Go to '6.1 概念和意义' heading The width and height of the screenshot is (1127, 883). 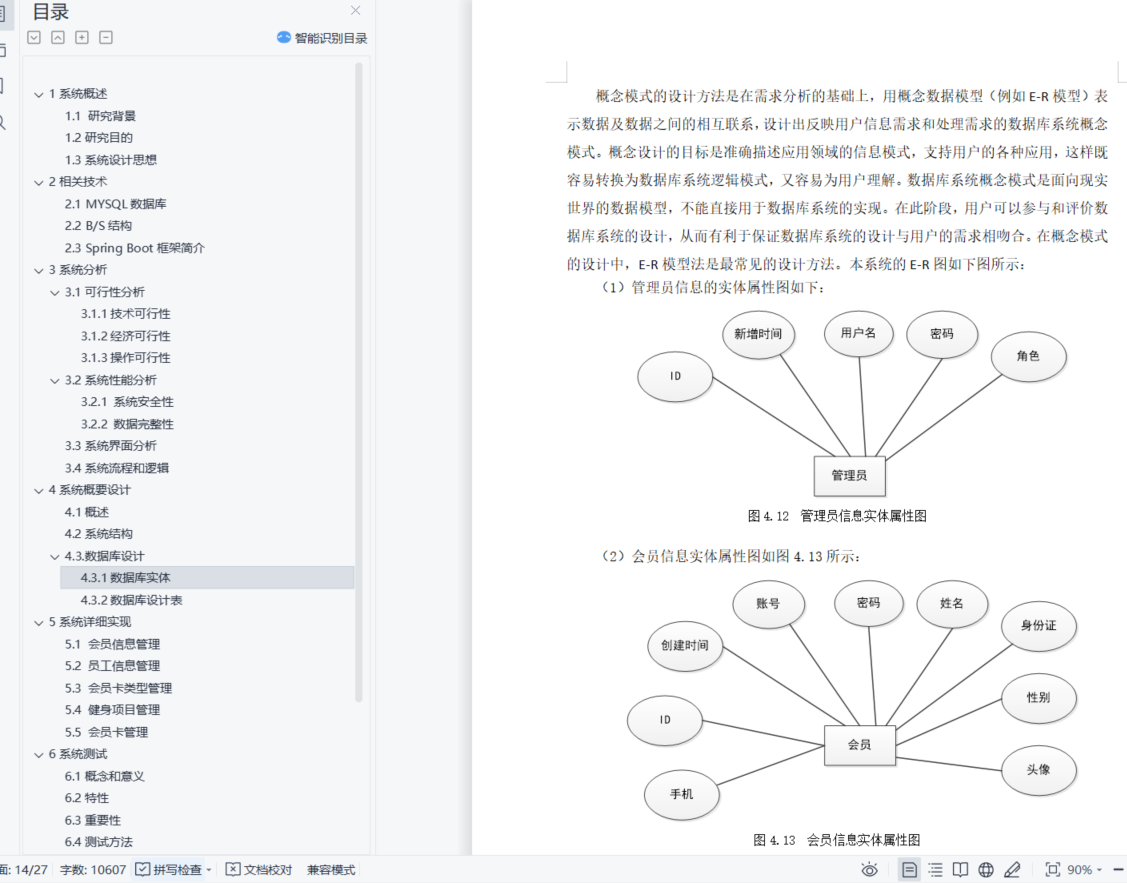click(x=104, y=777)
